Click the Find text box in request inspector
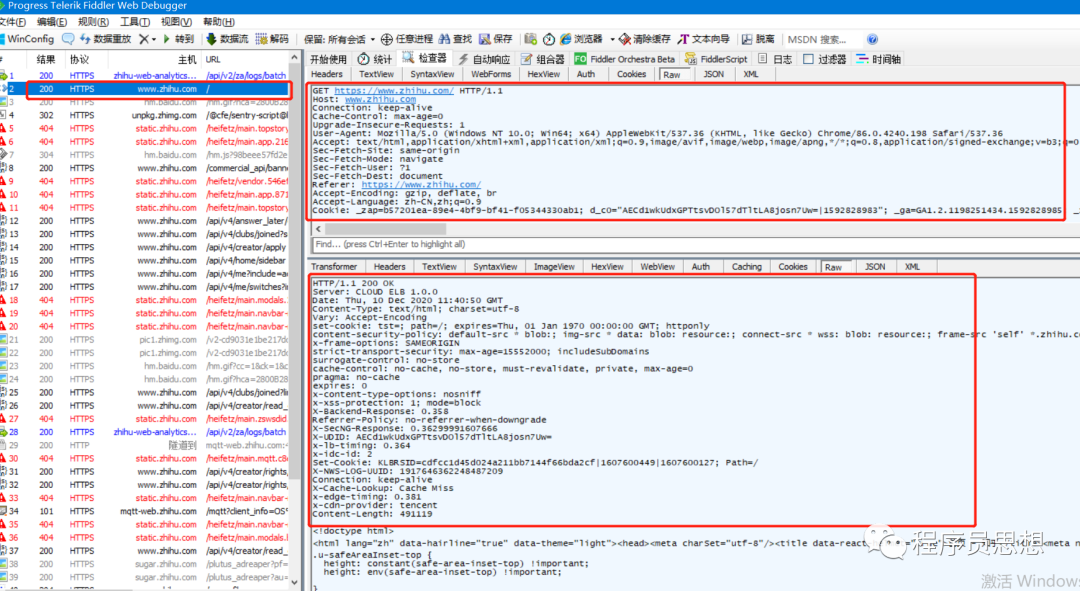Image resolution: width=1080 pixels, height=591 pixels. 694,244
